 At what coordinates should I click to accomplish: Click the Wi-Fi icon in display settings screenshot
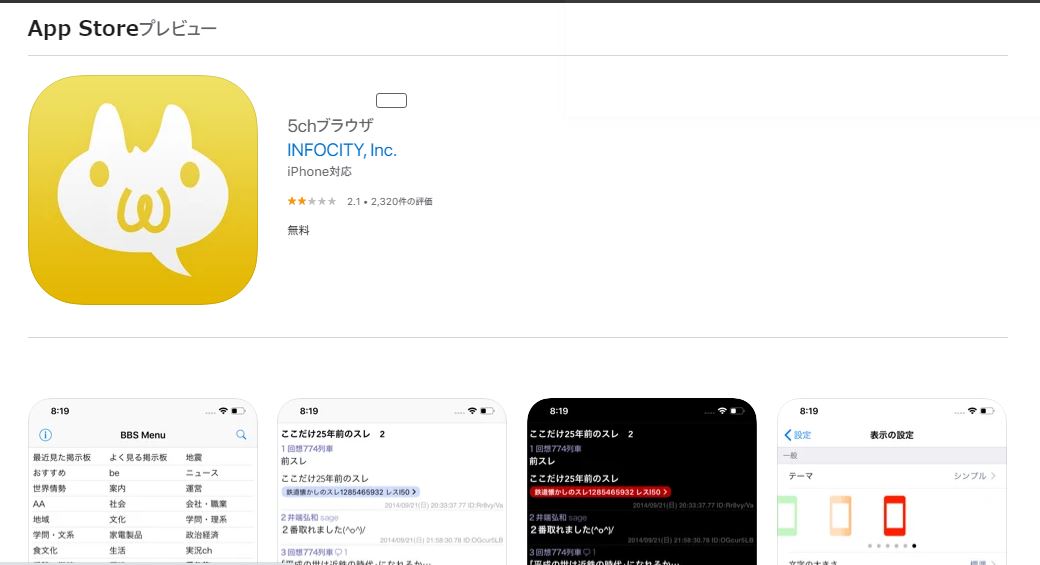[x=972, y=411]
